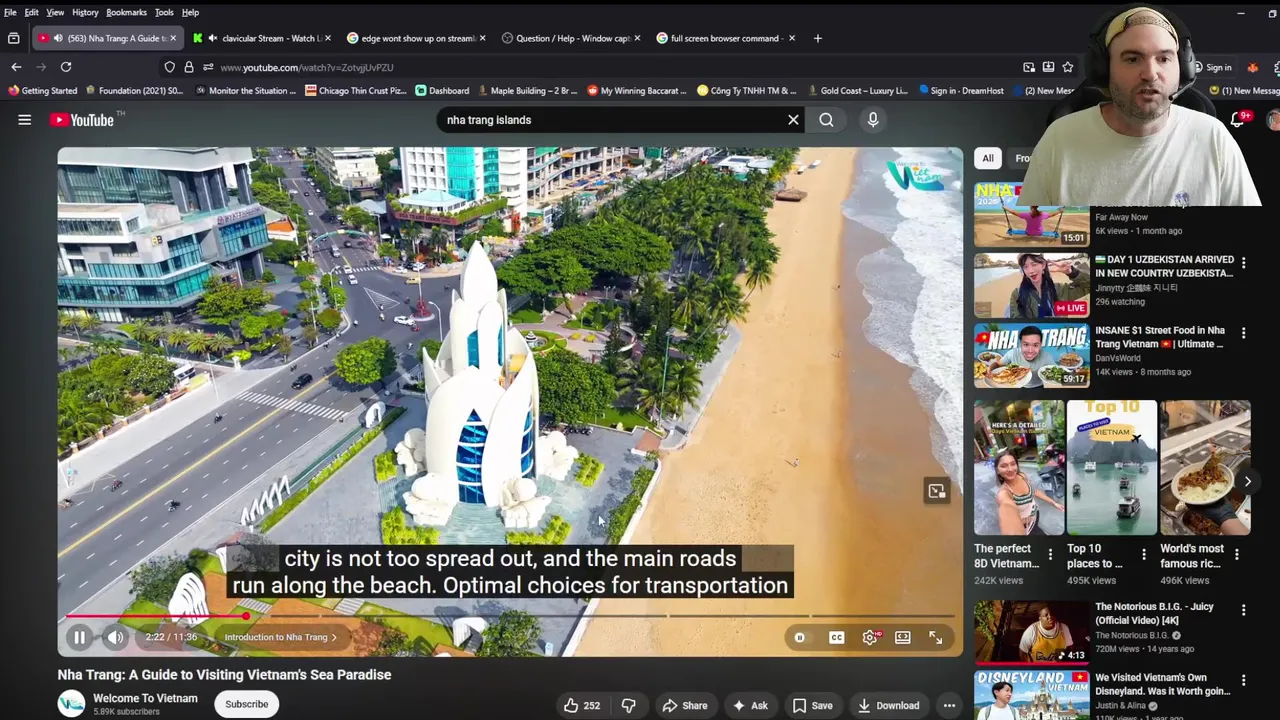1280x720 pixels.
Task: Open the Tools menu
Action: pyautogui.click(x=164, y=12)
